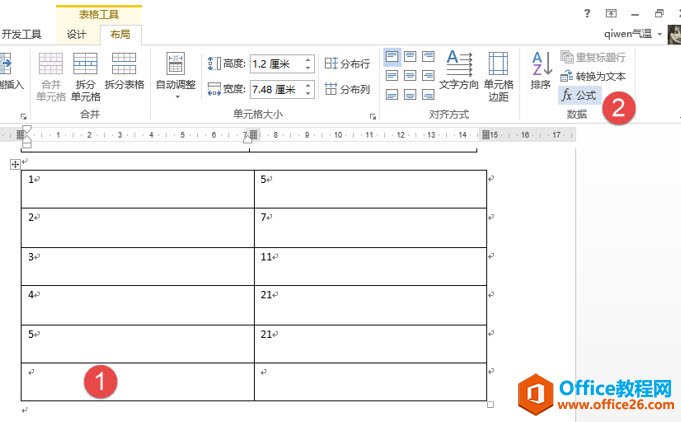
Task: Select the Align Top Left alignment option
Action: (392, 56)
